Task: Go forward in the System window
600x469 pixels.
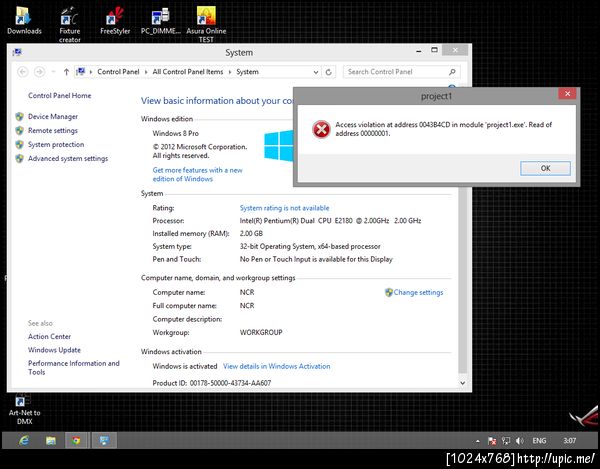Action: (x=39, y=72)
